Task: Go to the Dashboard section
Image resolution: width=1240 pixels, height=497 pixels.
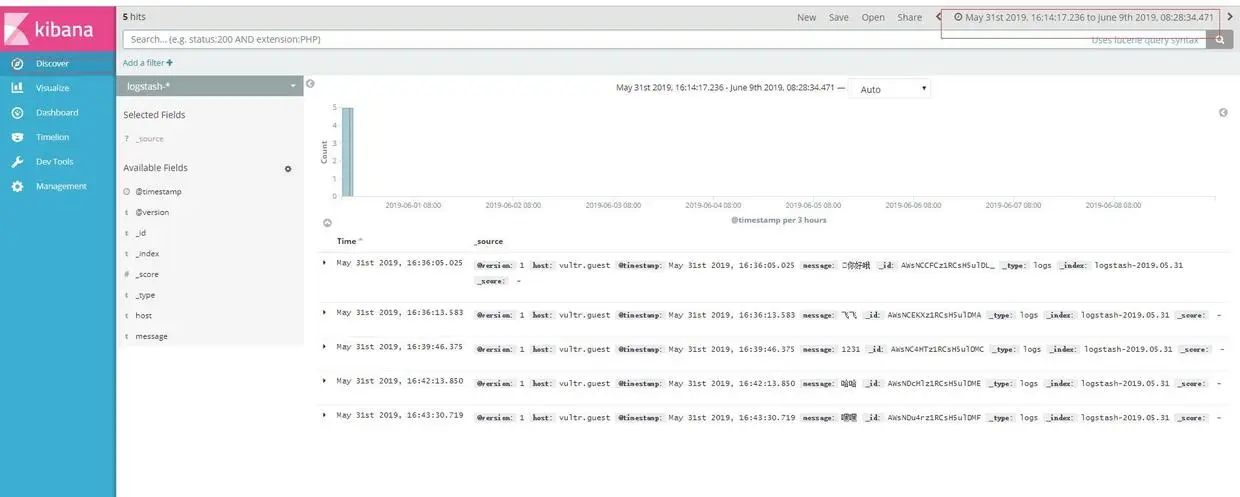Action: click(x=58, y=112)
